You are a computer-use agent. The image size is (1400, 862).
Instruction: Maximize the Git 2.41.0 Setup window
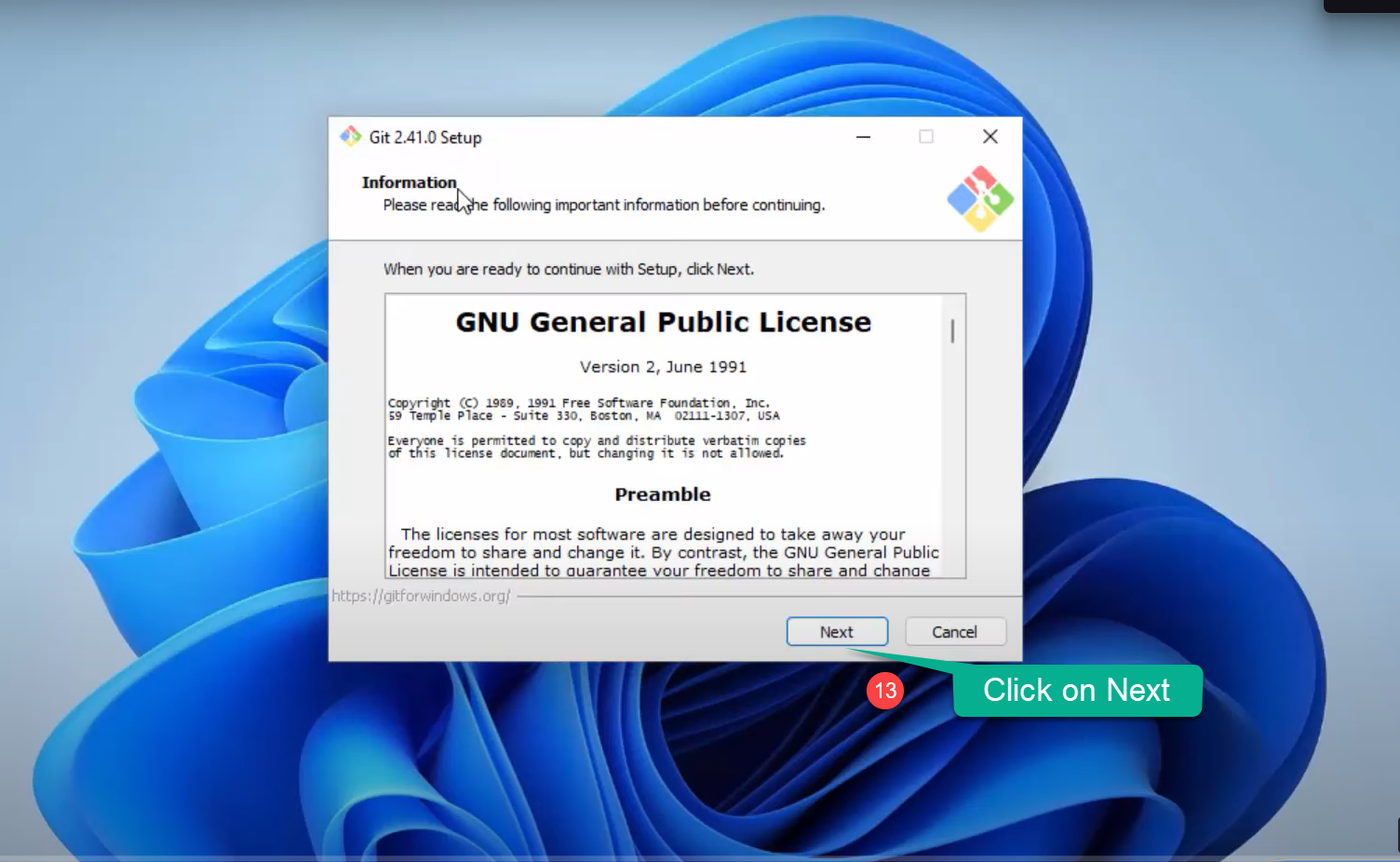pyautogui.click(x=926, y=136)
